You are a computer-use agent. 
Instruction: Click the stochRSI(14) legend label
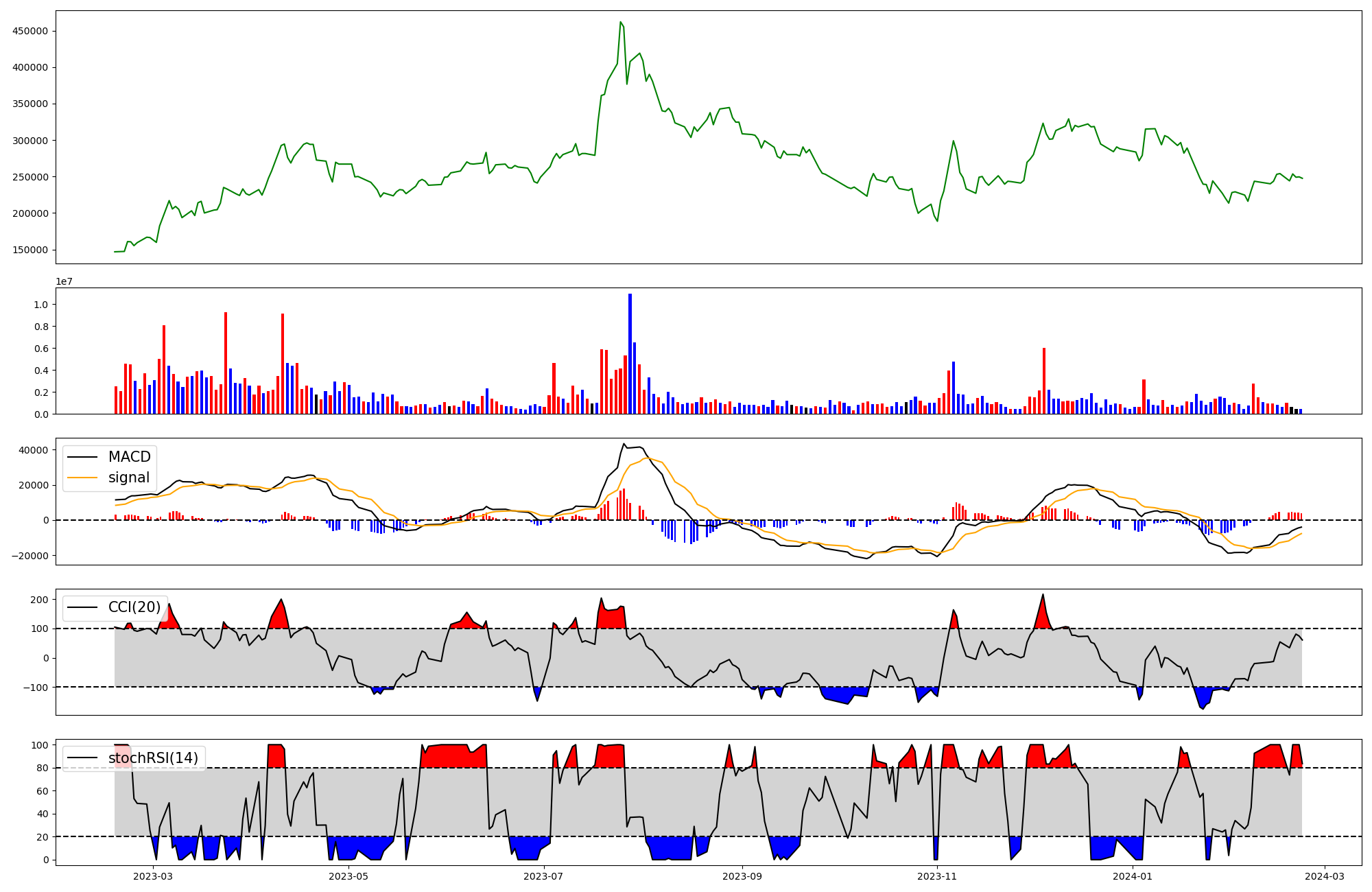(x=153, y=758)
